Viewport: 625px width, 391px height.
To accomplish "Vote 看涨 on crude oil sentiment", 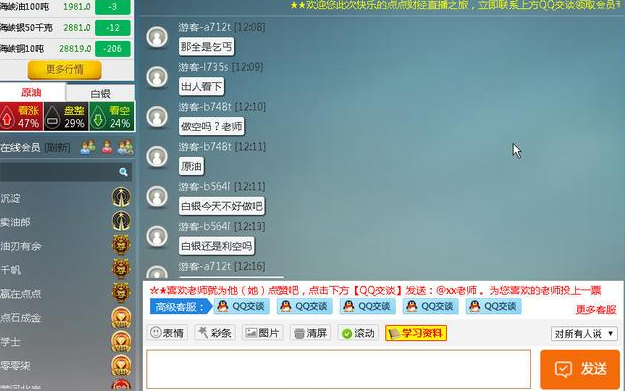I will (x=22, y=116).
